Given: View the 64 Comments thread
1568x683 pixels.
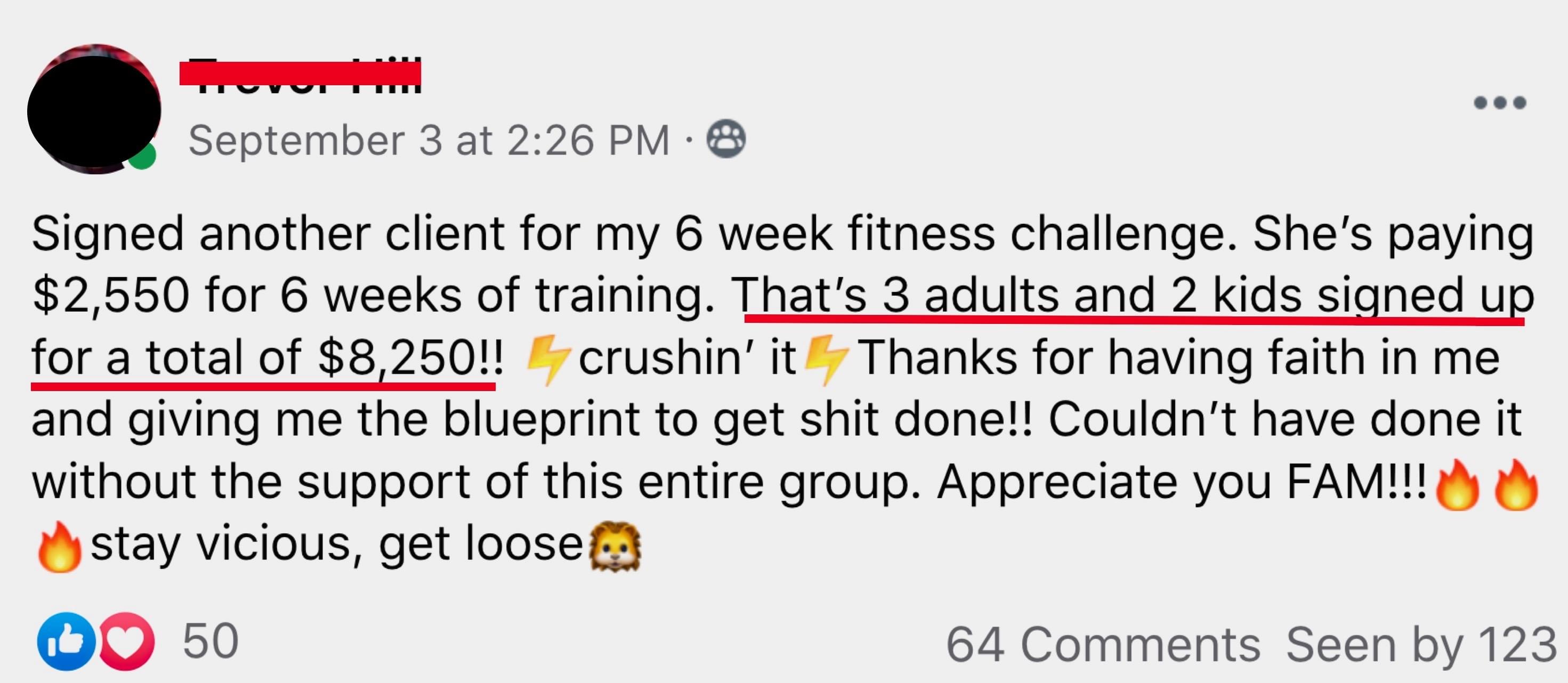Looking at the screenshot, I should (x=1103, y=645).
